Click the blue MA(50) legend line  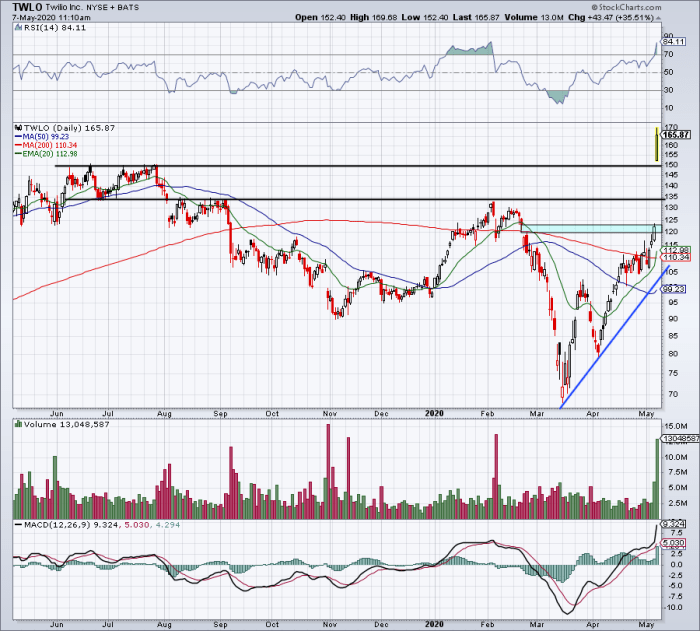tap(18, 137)
